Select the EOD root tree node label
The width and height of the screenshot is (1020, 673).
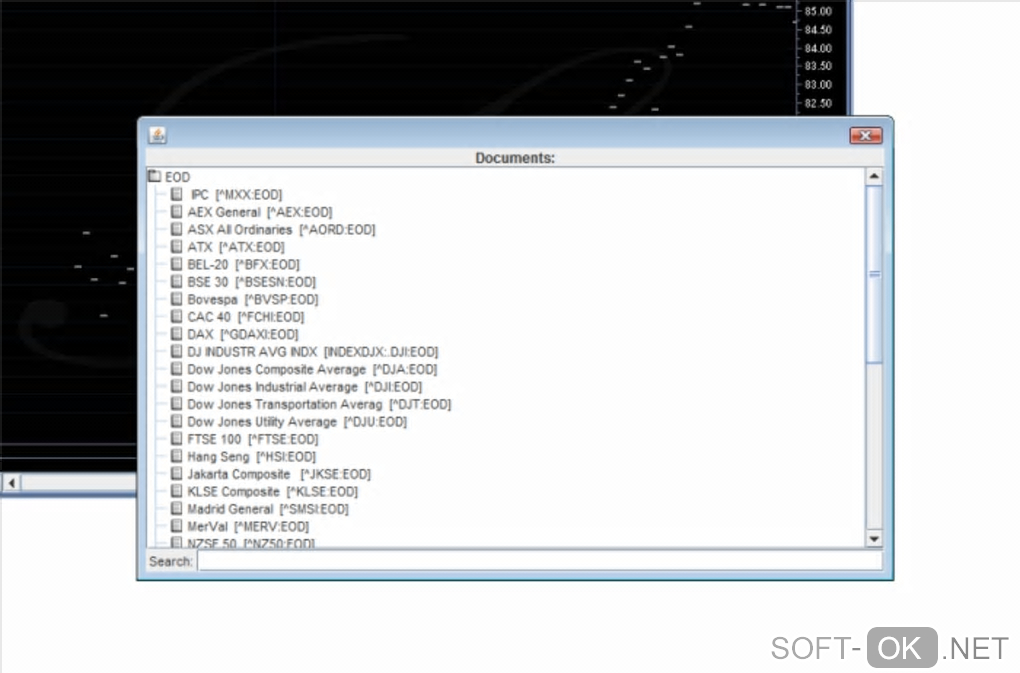pos(177,177)
